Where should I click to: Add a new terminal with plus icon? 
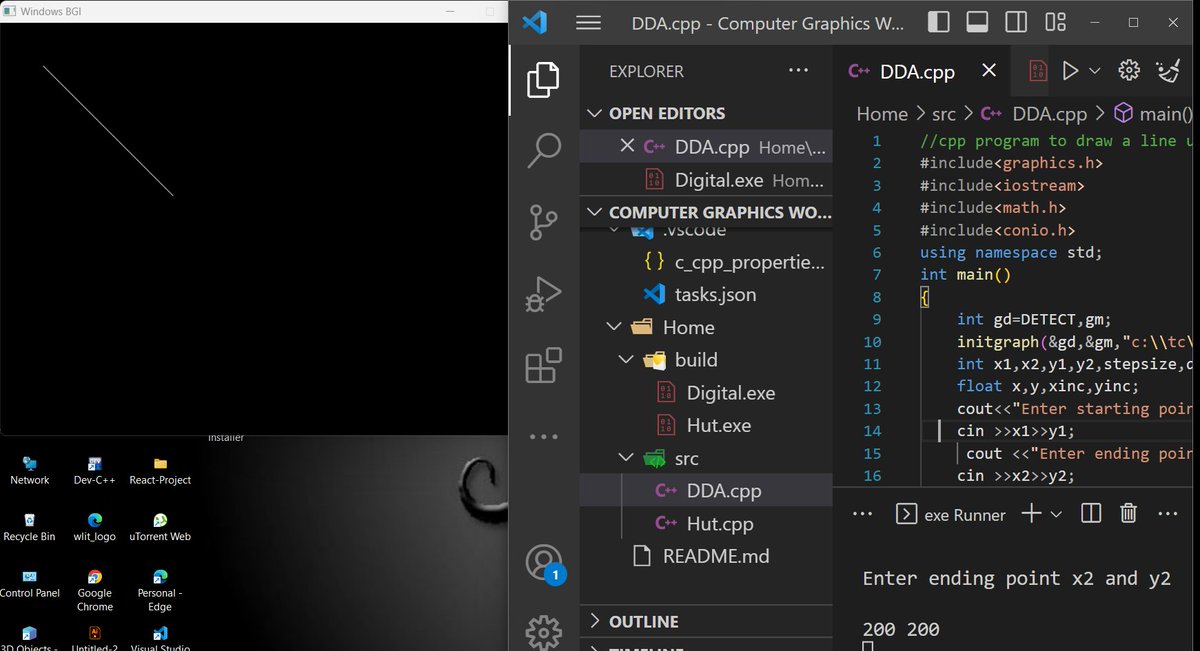tap(1031, 513)
